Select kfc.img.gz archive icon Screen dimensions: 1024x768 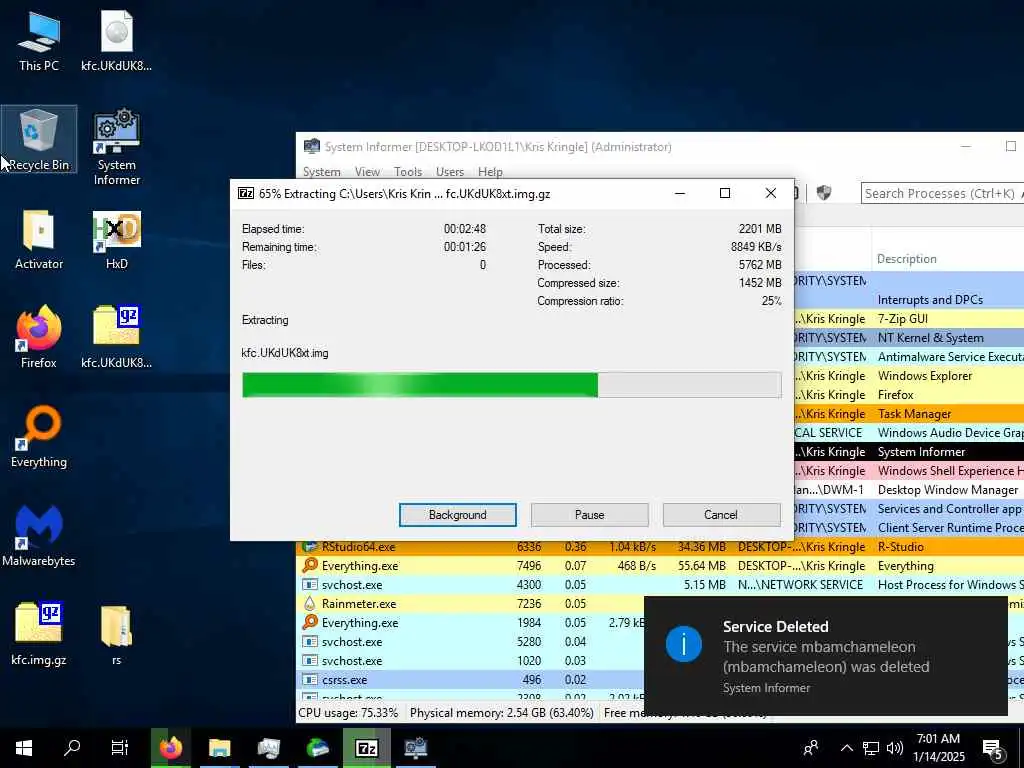(39, 633)
